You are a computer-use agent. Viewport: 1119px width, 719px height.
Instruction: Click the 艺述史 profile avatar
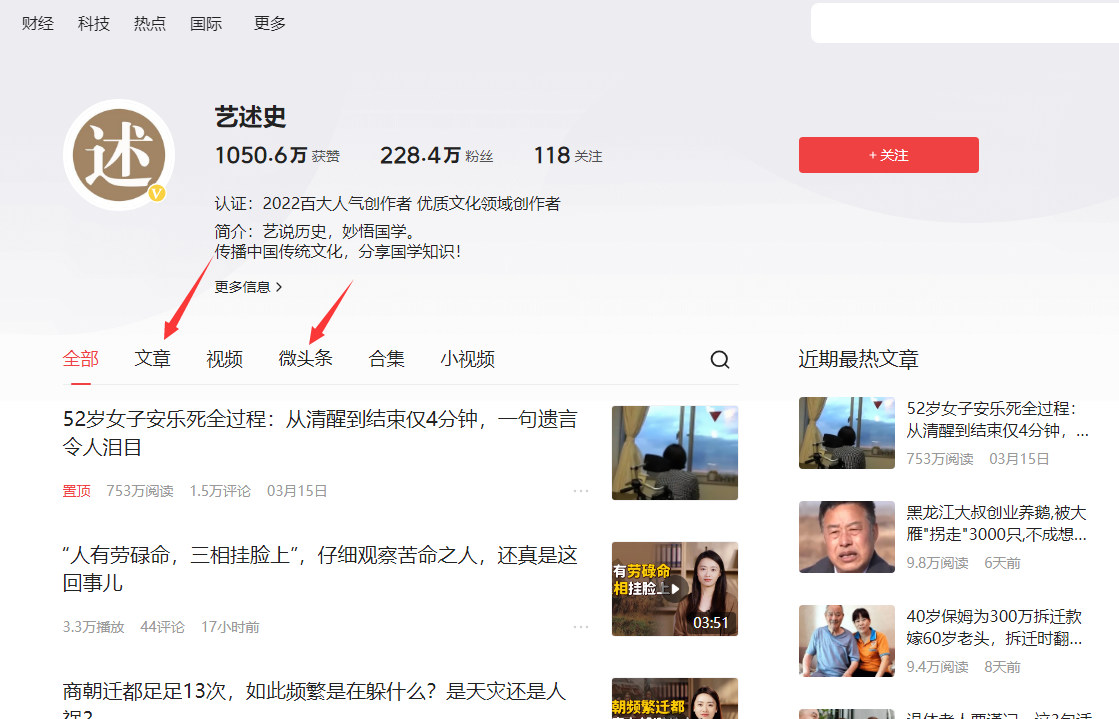[119, 155]
